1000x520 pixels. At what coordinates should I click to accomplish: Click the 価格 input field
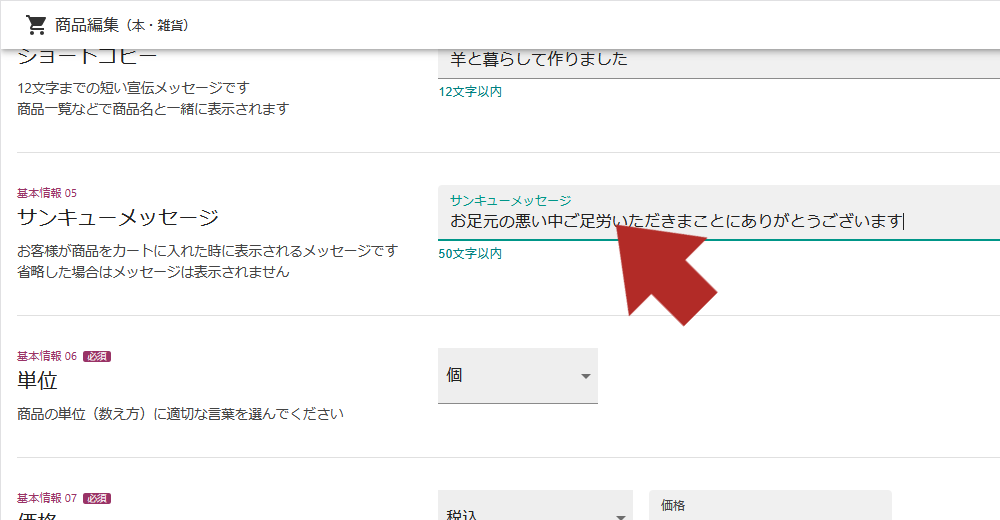tap(770, 505)
